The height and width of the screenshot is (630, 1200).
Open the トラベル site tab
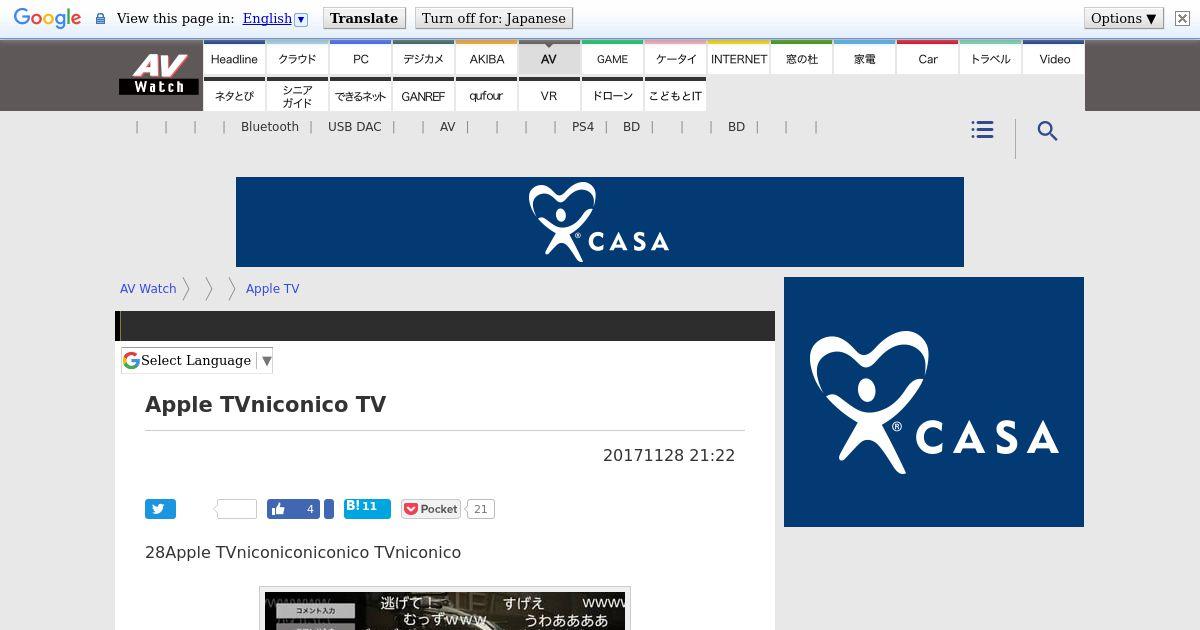tap(991, 58)
